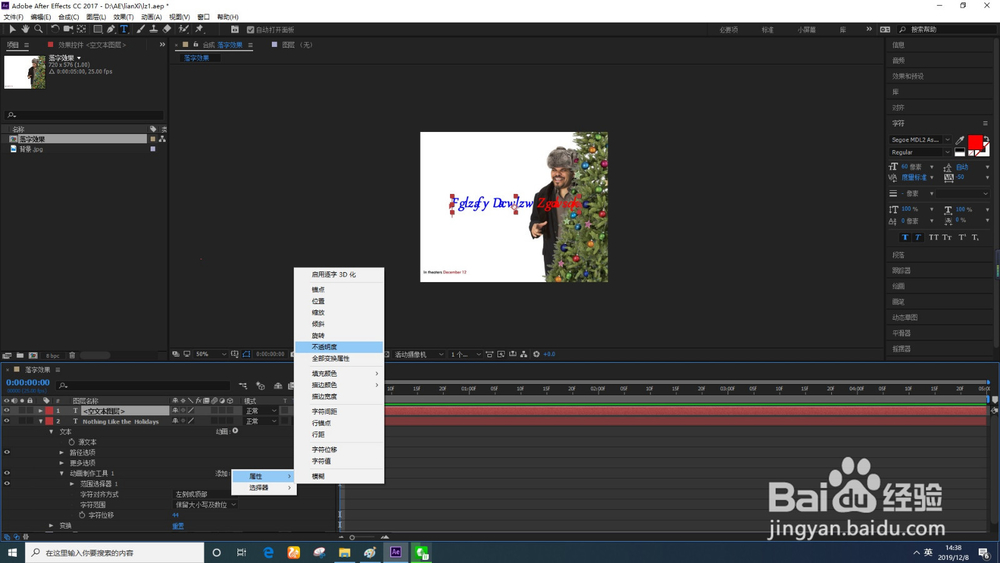The height and width of the screenshot is (563, 1000).
Task: Click the Windows Start button
Action: point(12,552)
